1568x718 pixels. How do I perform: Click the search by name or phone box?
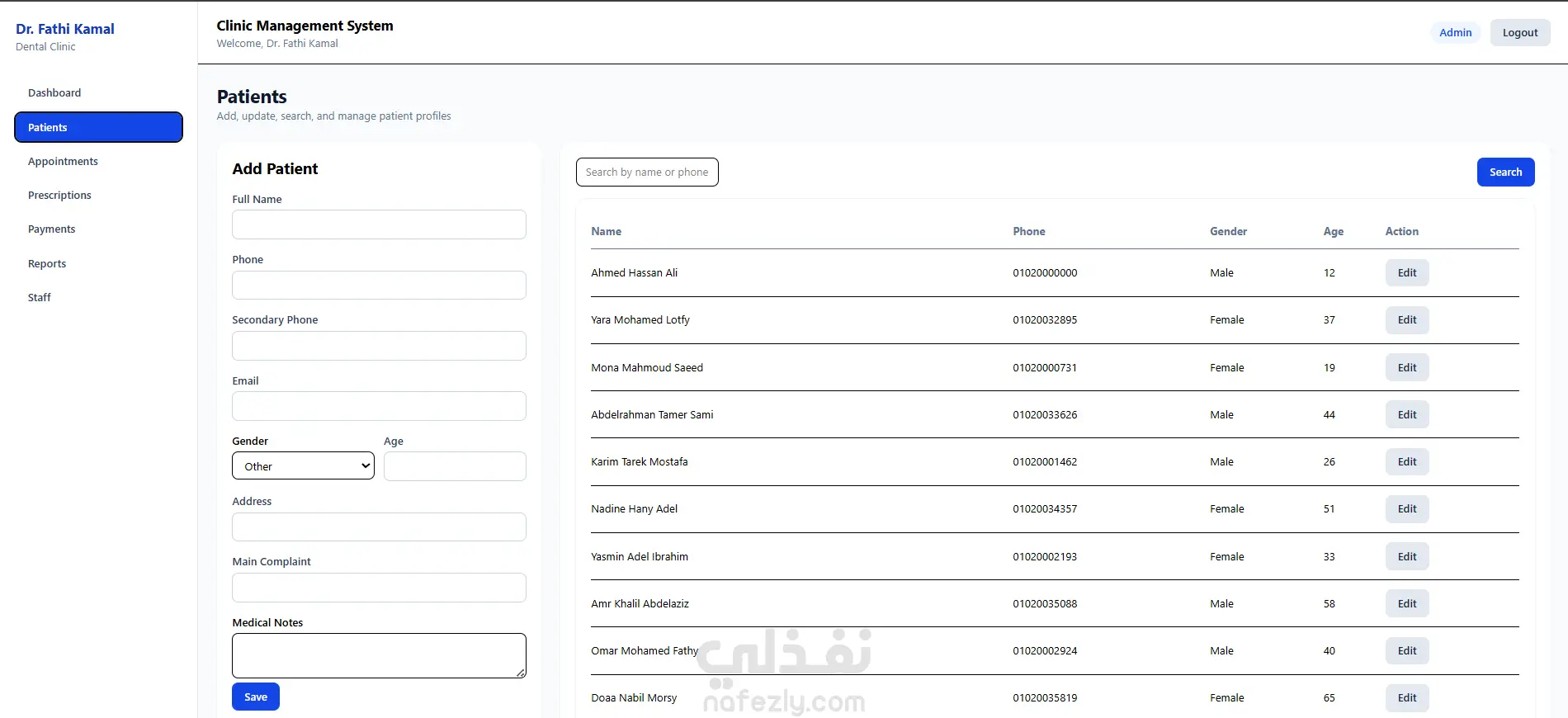647,172
